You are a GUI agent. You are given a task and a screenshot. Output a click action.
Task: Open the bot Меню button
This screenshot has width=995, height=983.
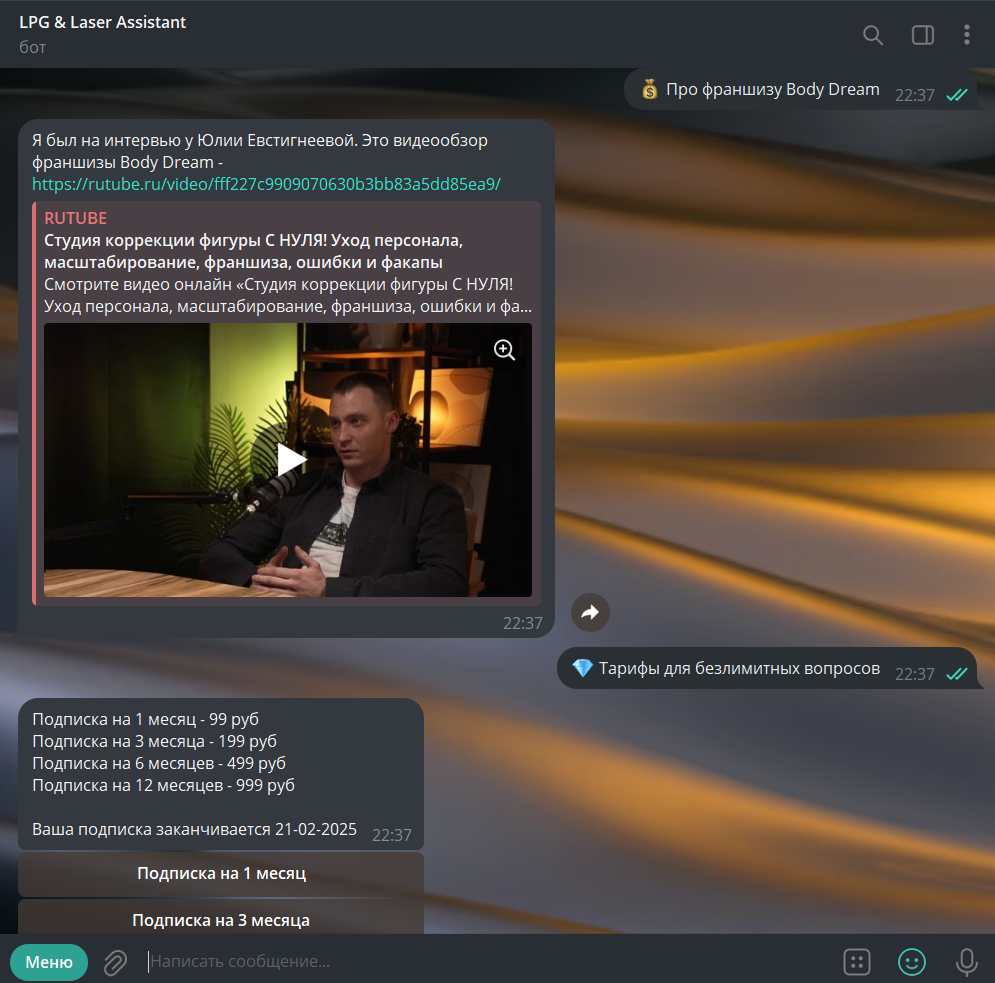(49, 962)
